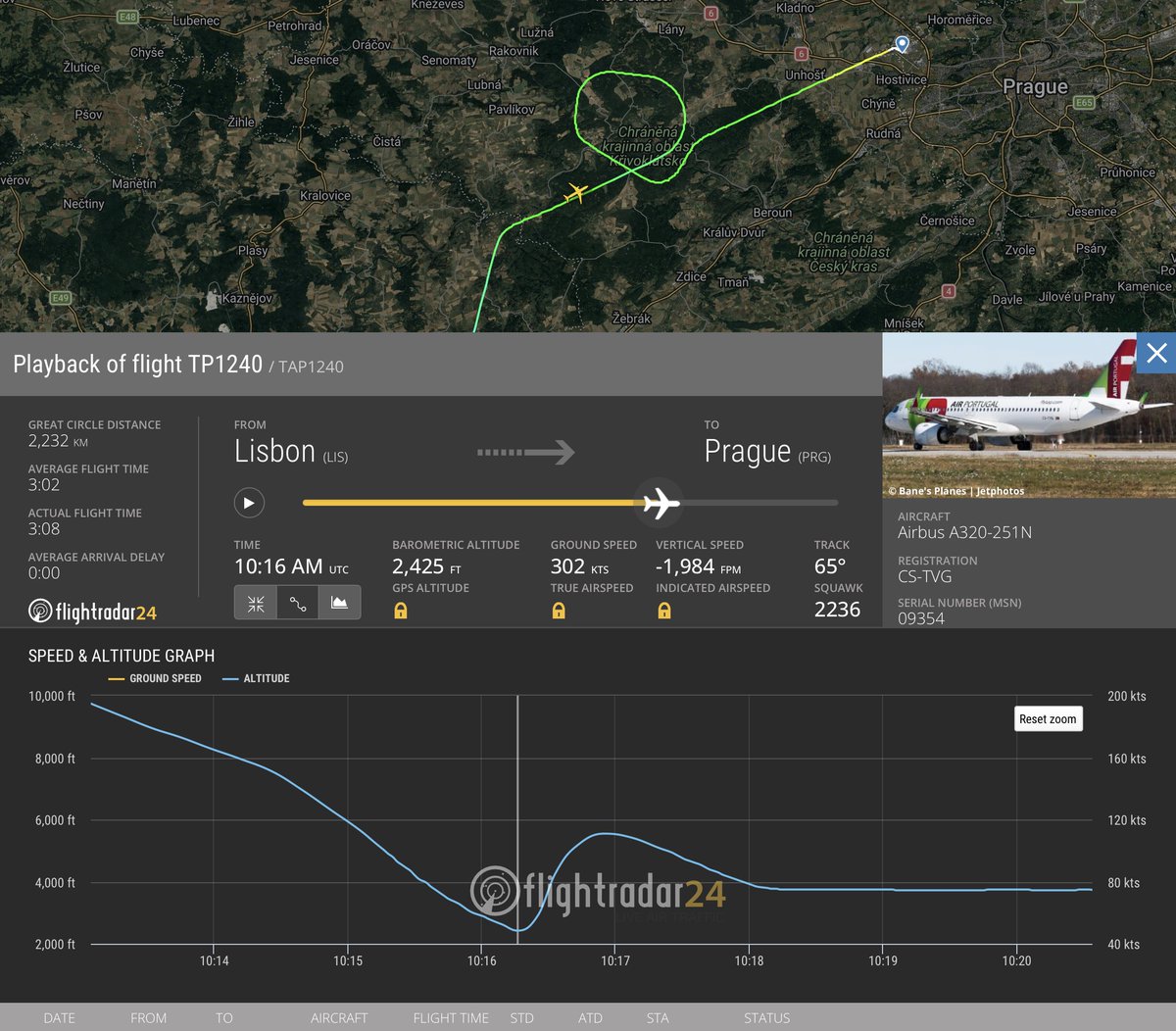Click the squawk code 2236
Viewport: 1176px width, 1031px height.
point(837,609)
